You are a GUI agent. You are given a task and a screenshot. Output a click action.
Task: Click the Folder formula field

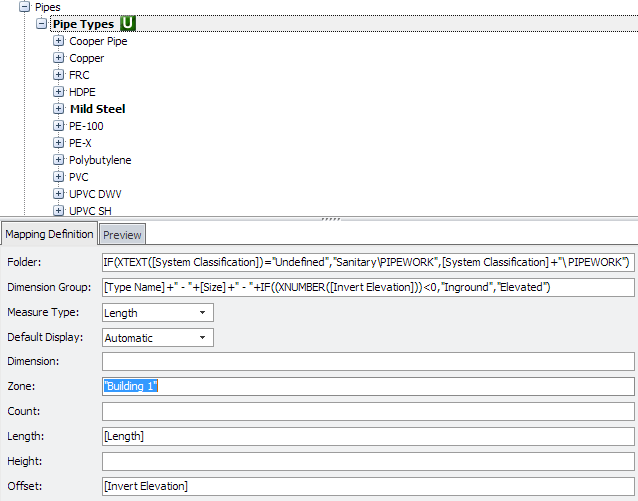click(x=368, y=262)
